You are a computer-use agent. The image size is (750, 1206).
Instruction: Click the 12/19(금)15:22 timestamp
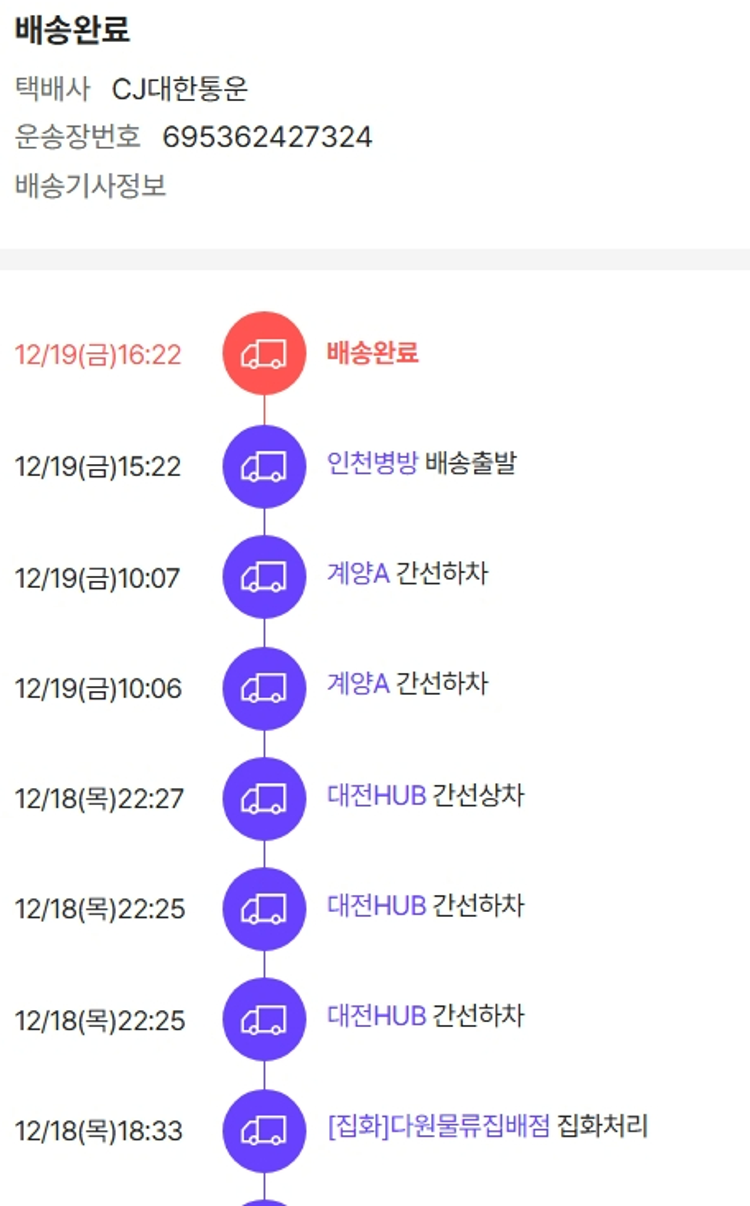point(98,467)
